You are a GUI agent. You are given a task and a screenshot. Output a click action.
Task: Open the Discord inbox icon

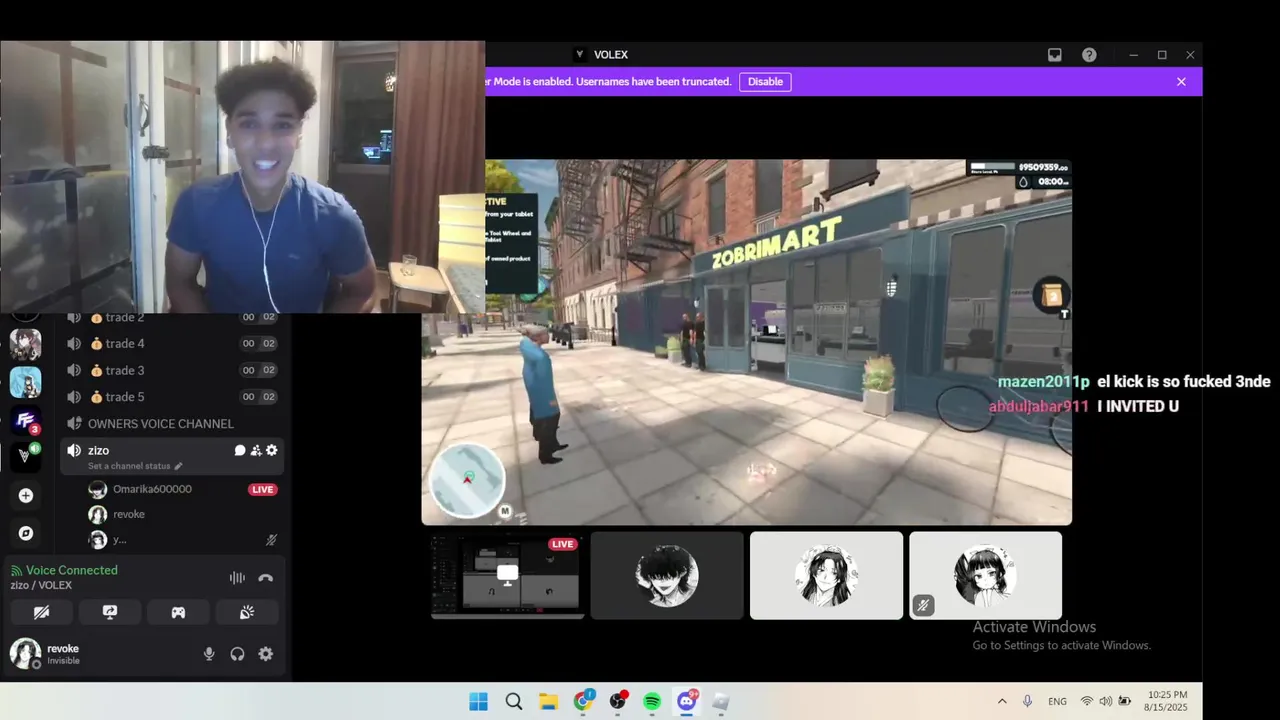click(1055, 55)
